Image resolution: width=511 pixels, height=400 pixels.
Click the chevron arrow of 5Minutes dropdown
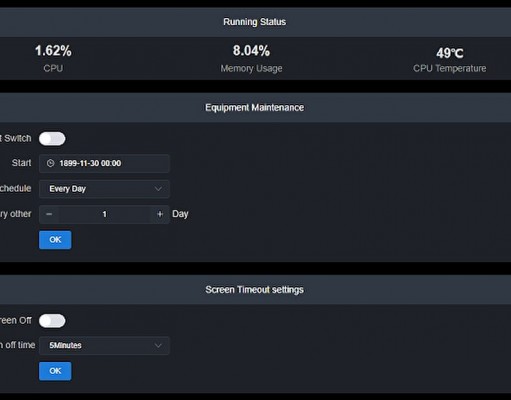coord(158,346)
